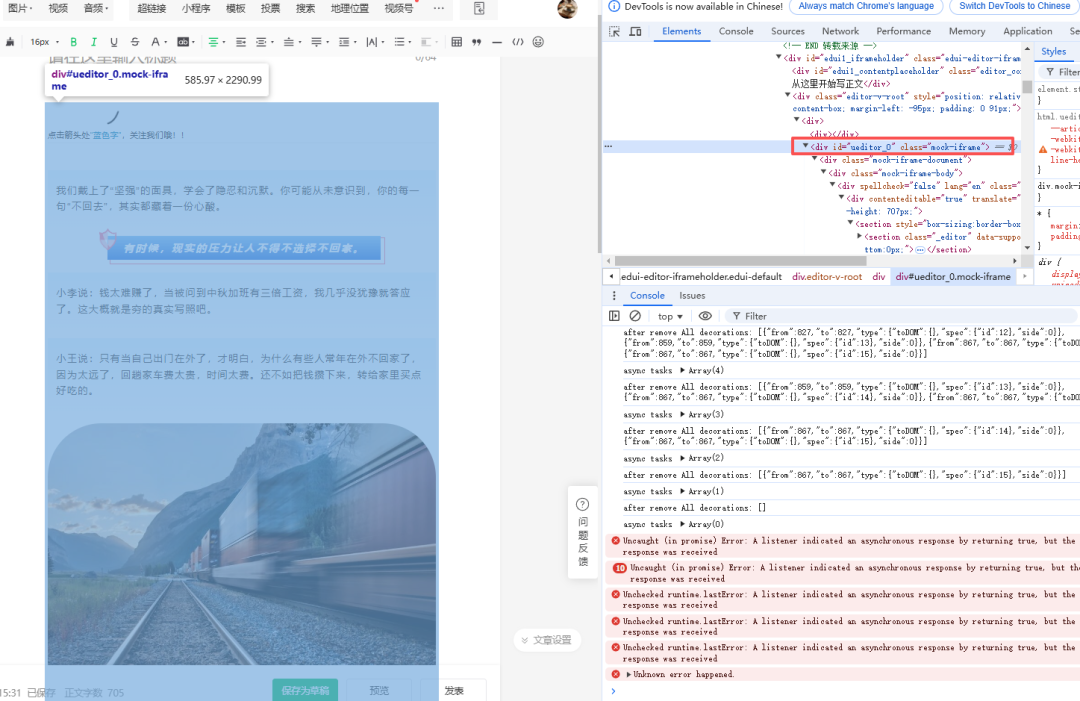
Task: Switch to the DevTools Performance tab
Action: (x=904, y=32)
